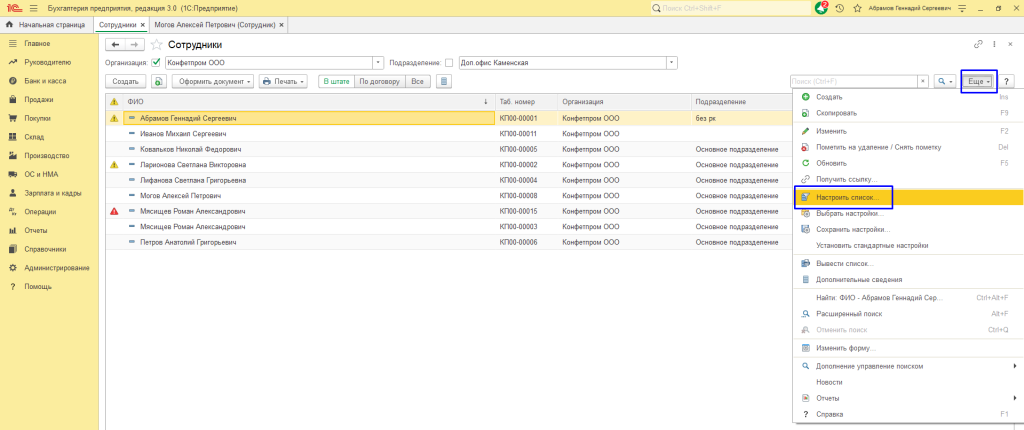Click the list search field
The height and width of the screenshot is (430, 1024).
pos(860,81)
